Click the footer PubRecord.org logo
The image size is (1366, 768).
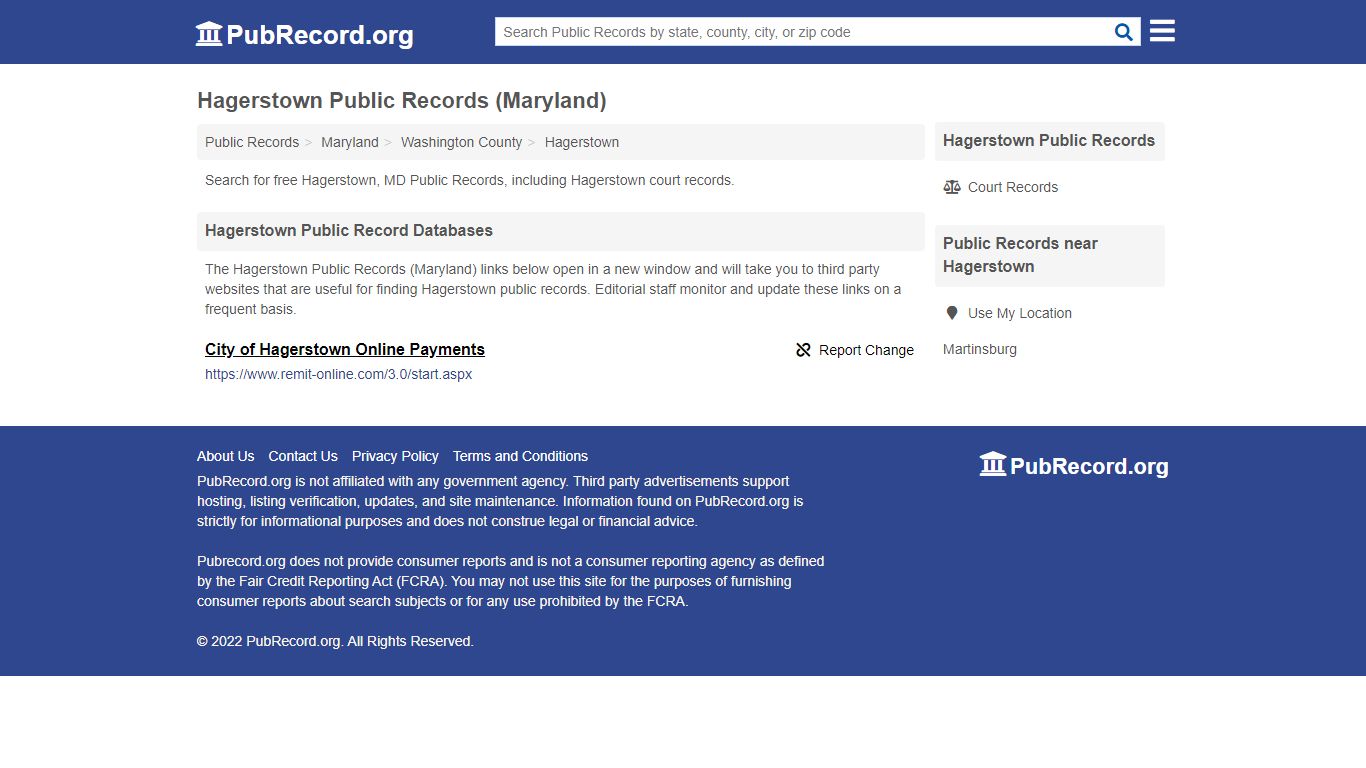(1074, 465)
